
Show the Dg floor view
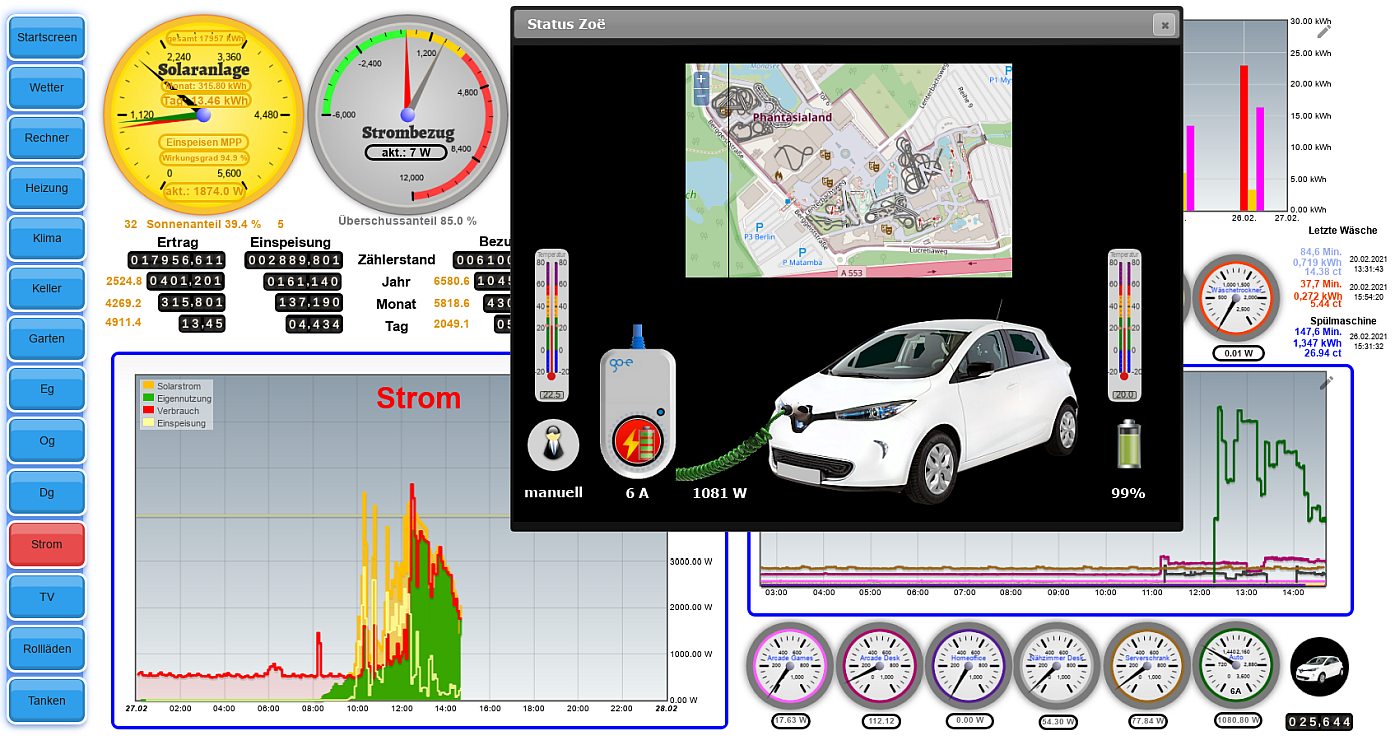click(47, 492)
